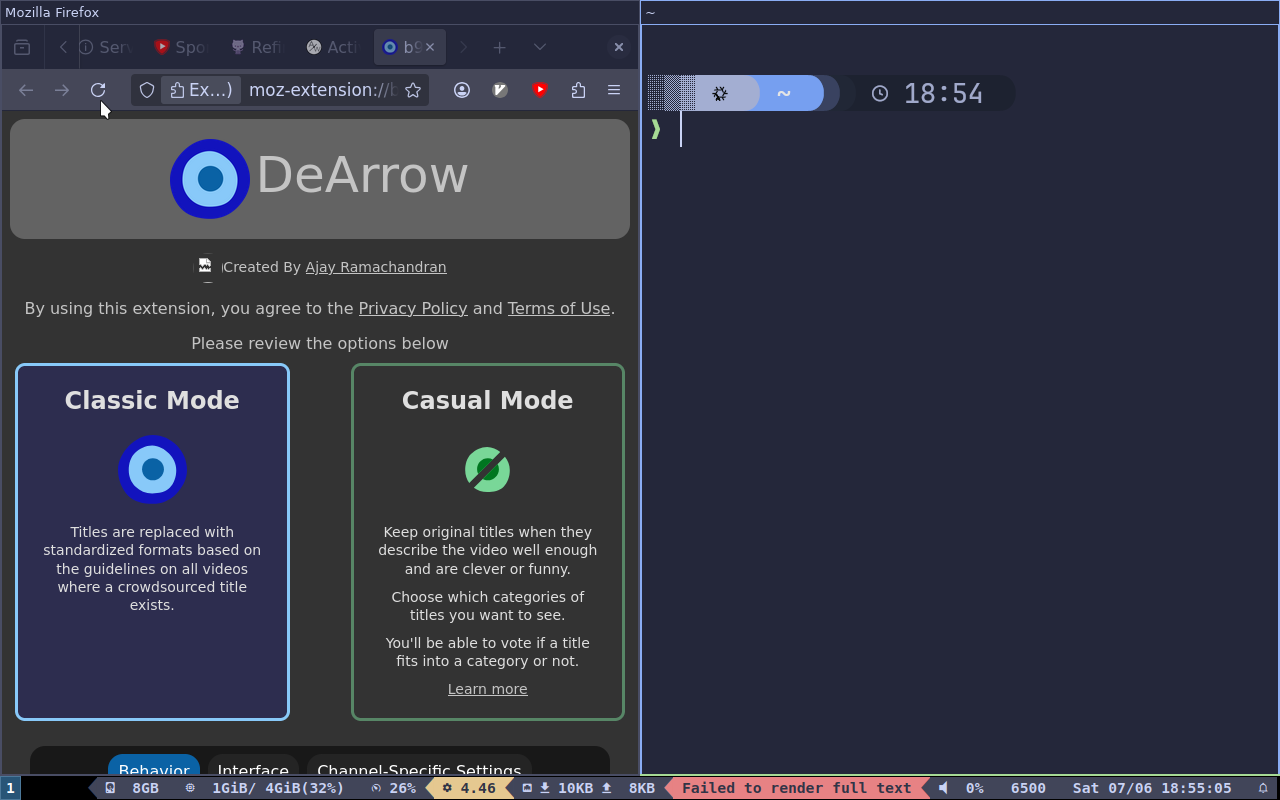1280x800 pixels.
Task: Click the extension identity 'Ex...' badge
Action: point(201,90)
